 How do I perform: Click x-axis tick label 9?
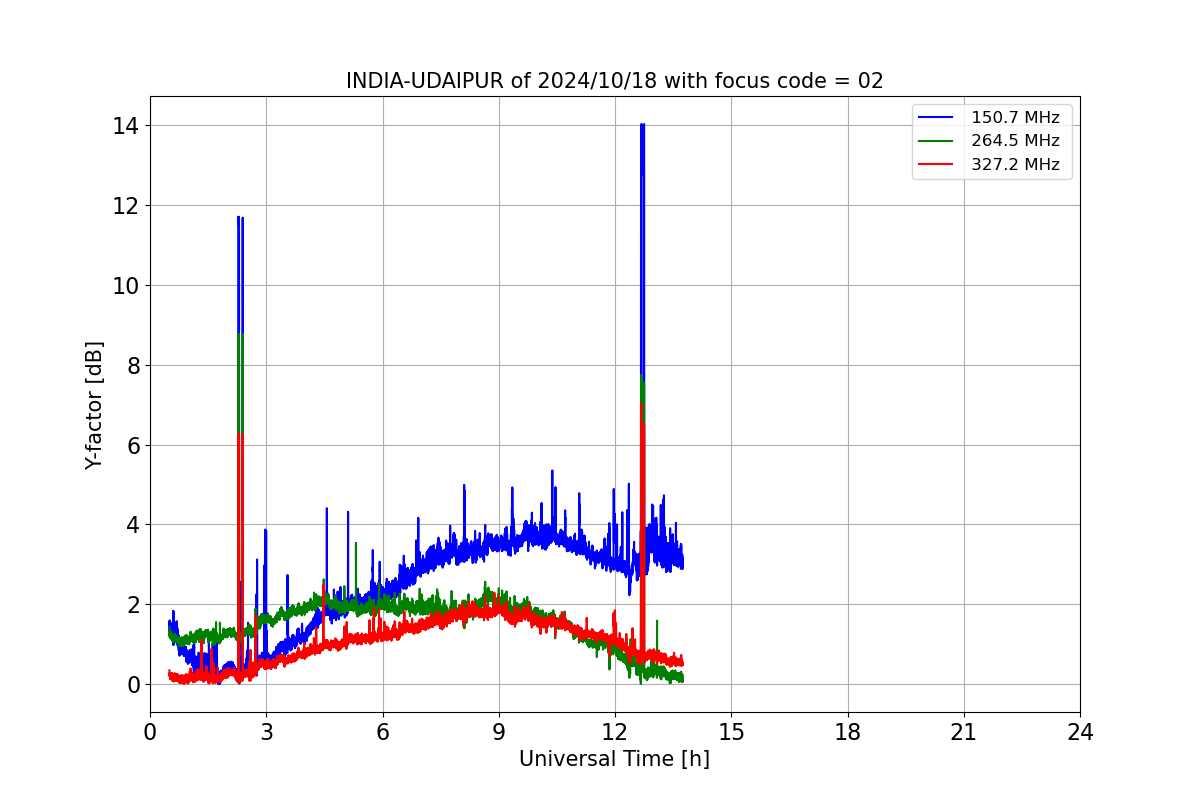point(499,732)
